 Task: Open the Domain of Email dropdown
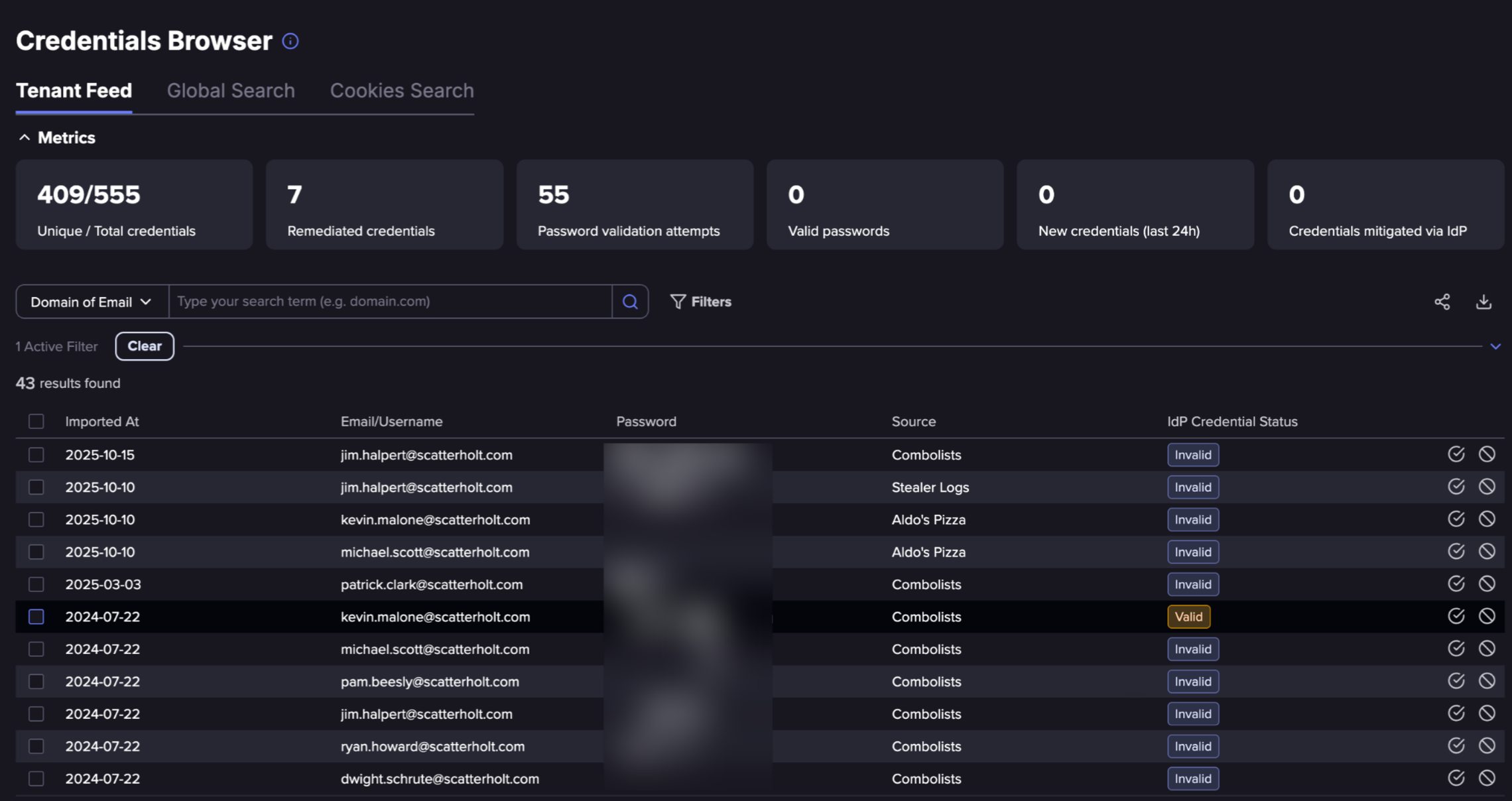point(92,302)
